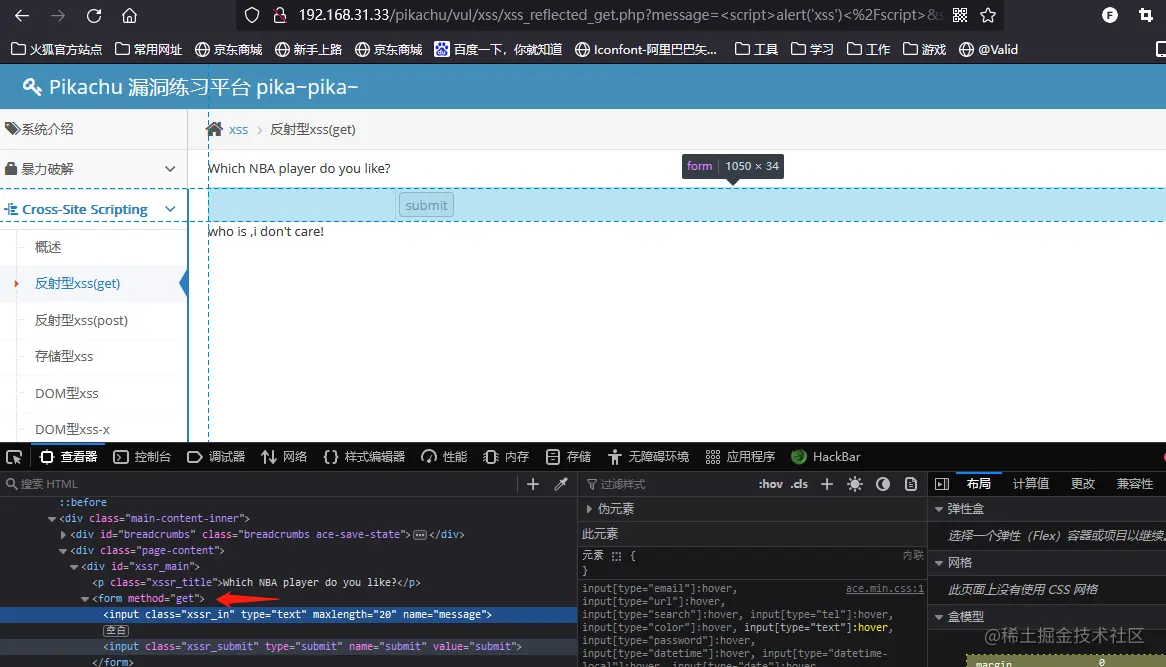This screenshot has width=1166, height=667.
Task: Expand the 伪元素 pseudo-elements section
Action: 589,509
